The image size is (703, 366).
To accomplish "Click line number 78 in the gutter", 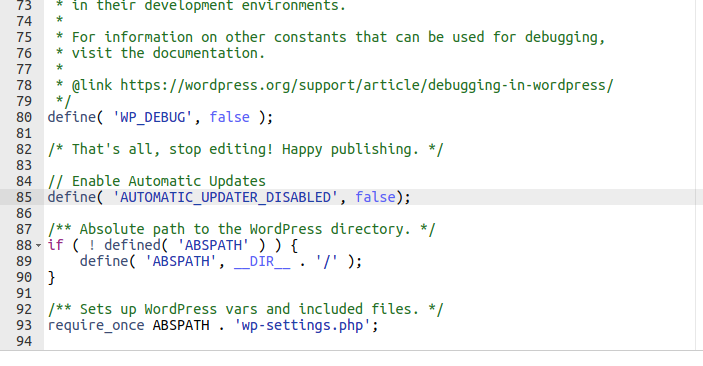I will [24, 85].
